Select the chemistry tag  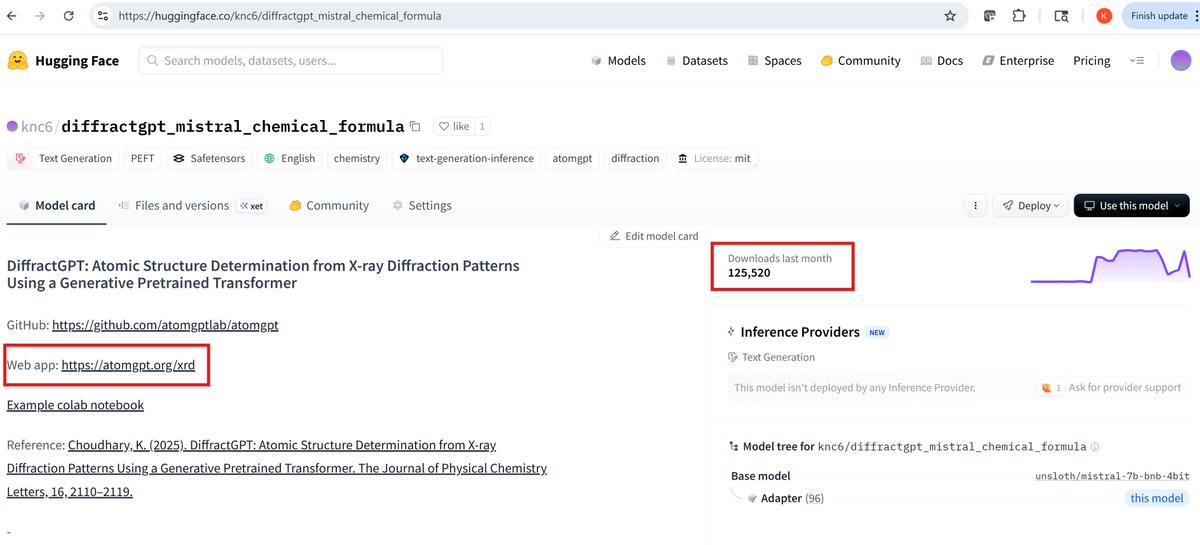click(357, 158)
